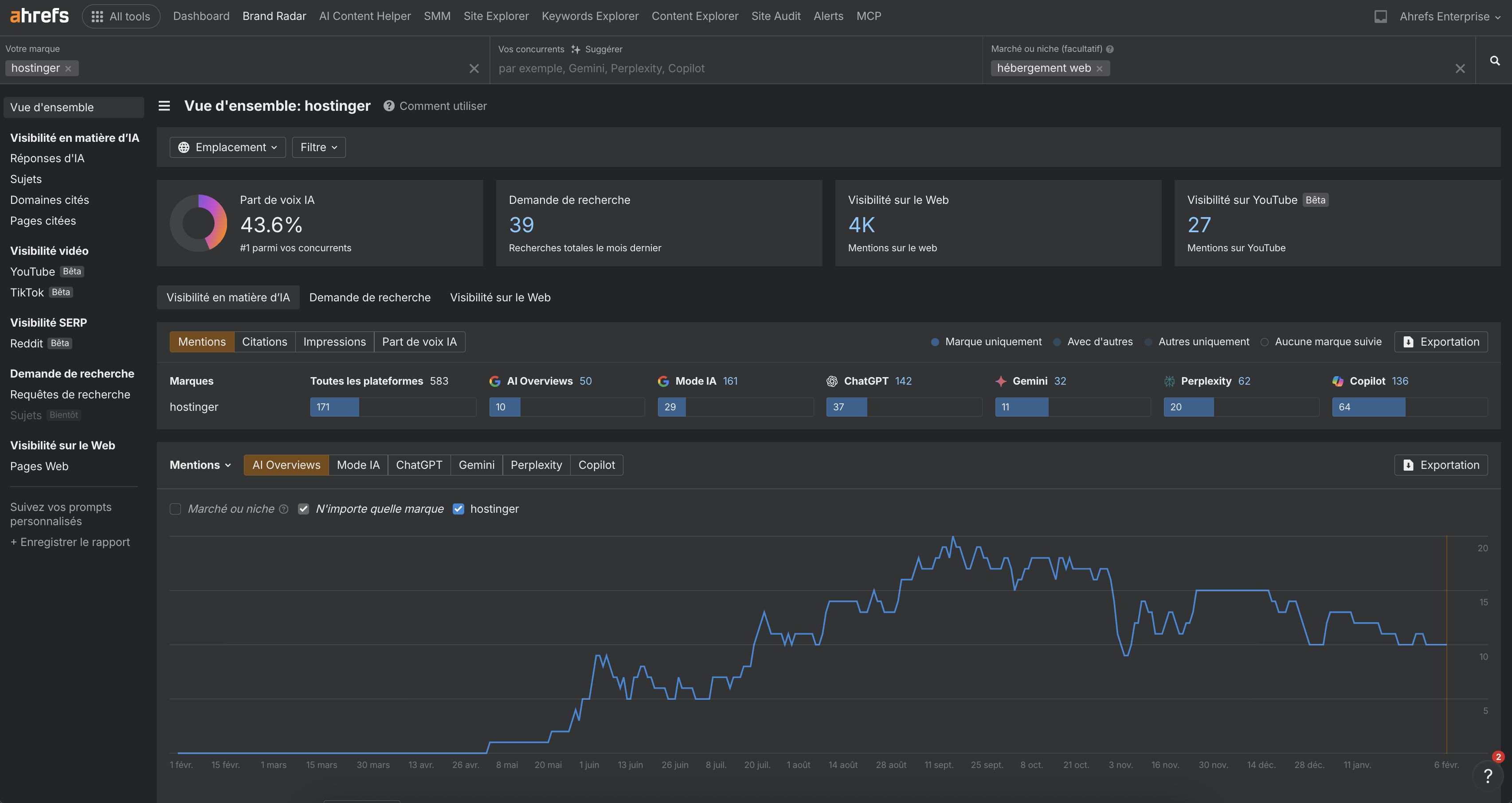The image size is (1512, 803).
Task: Click the hamburger menu beside Vue d'ensemble
Action: point(165,105)
